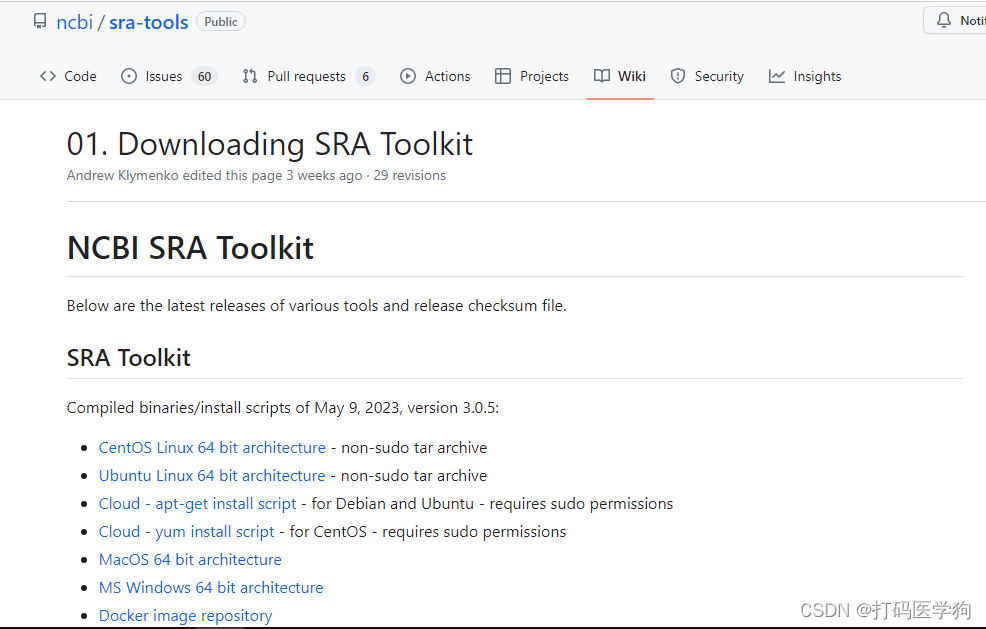Click the page title 01. Downloading SRA Toolkit
The image size is (986, 629).
[x=269, y=144]
